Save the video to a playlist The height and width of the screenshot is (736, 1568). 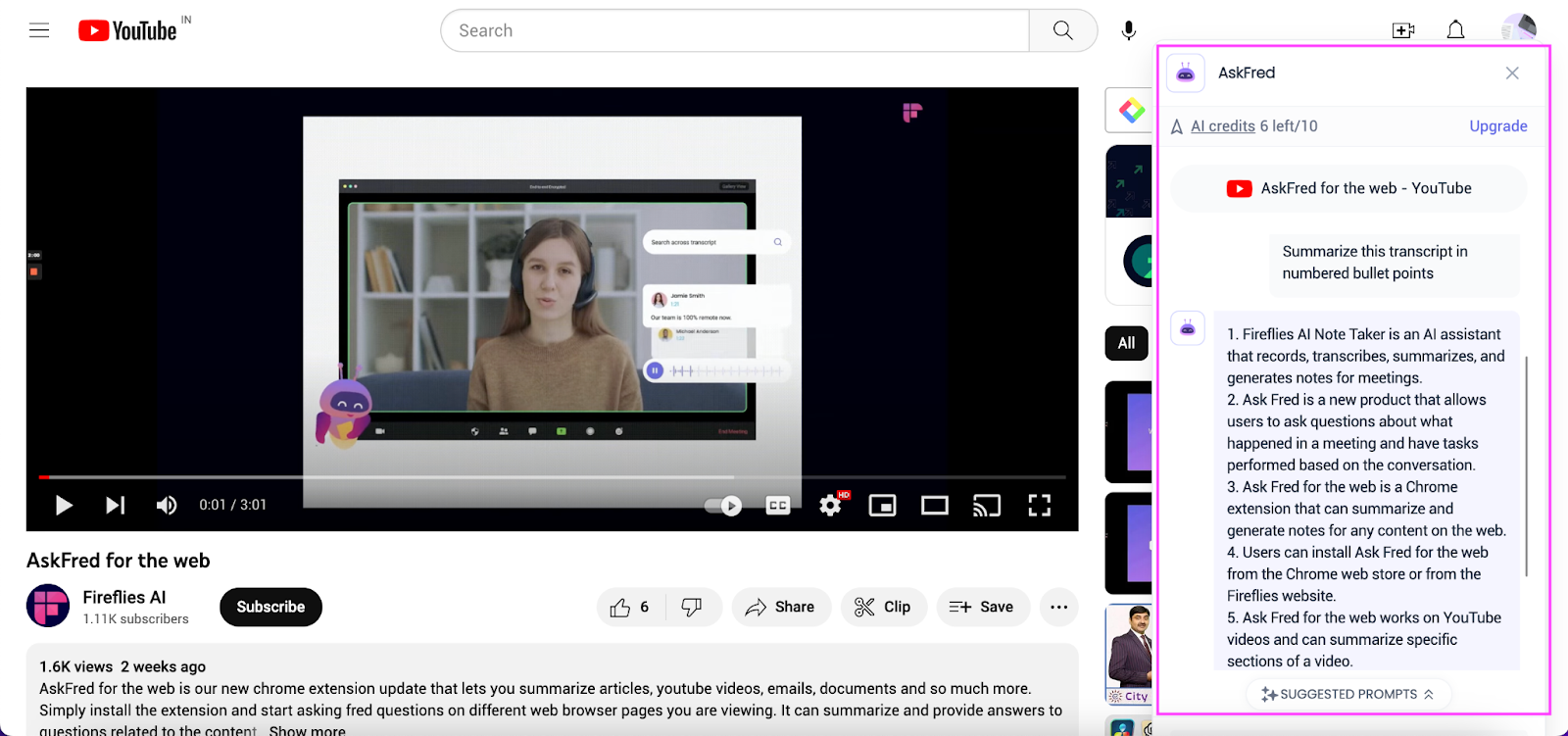click(x=983, y=608)
